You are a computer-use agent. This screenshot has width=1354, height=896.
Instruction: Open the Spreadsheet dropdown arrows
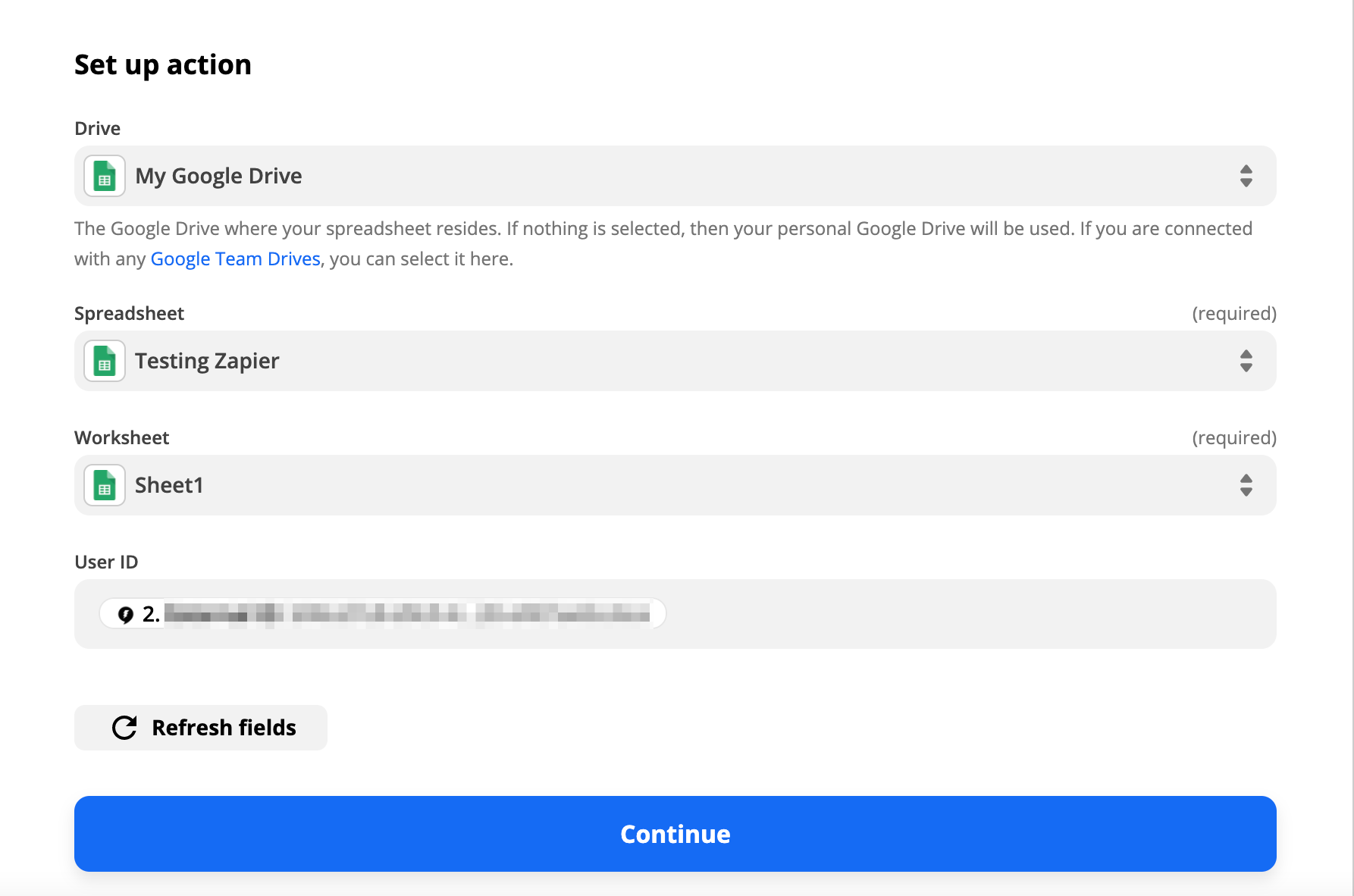point(1246,361)
